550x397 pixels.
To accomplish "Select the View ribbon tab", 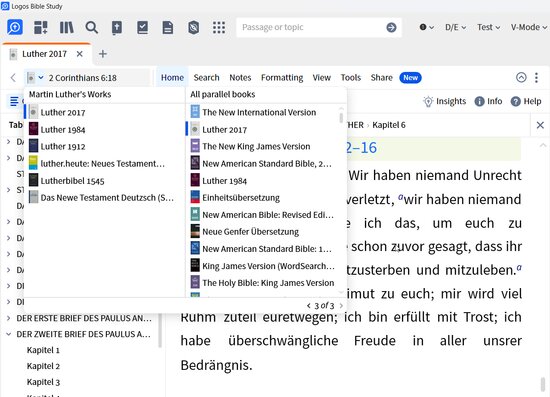I will point(322,78).
